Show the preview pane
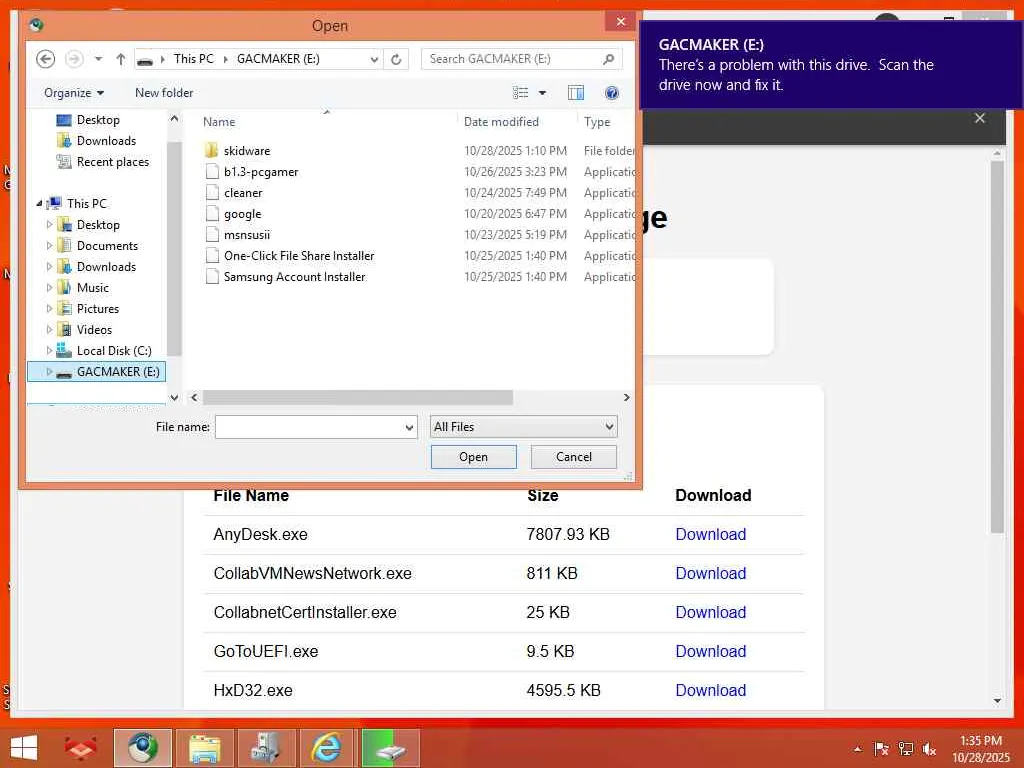This screenshot has height=768, width=1024. (x=576, y=93)
